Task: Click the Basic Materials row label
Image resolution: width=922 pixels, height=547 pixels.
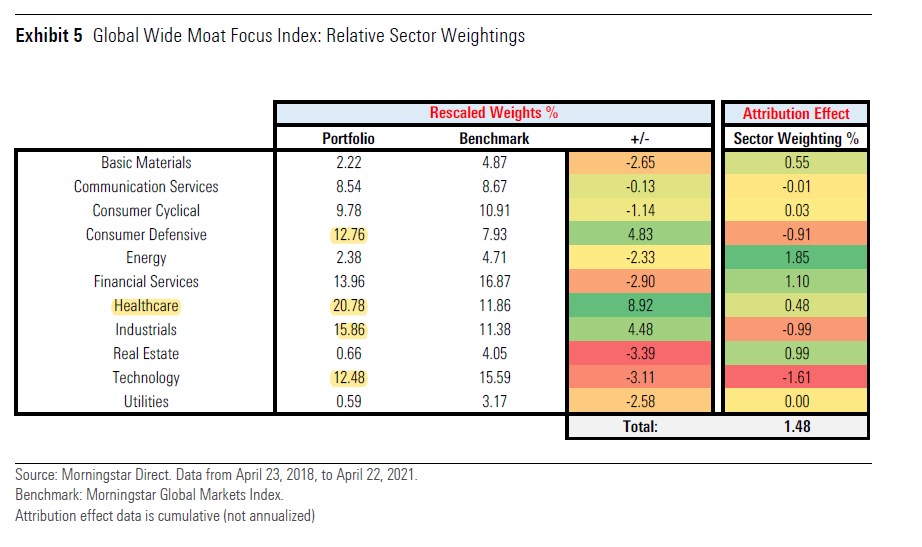Action: (x=146, y=162)
